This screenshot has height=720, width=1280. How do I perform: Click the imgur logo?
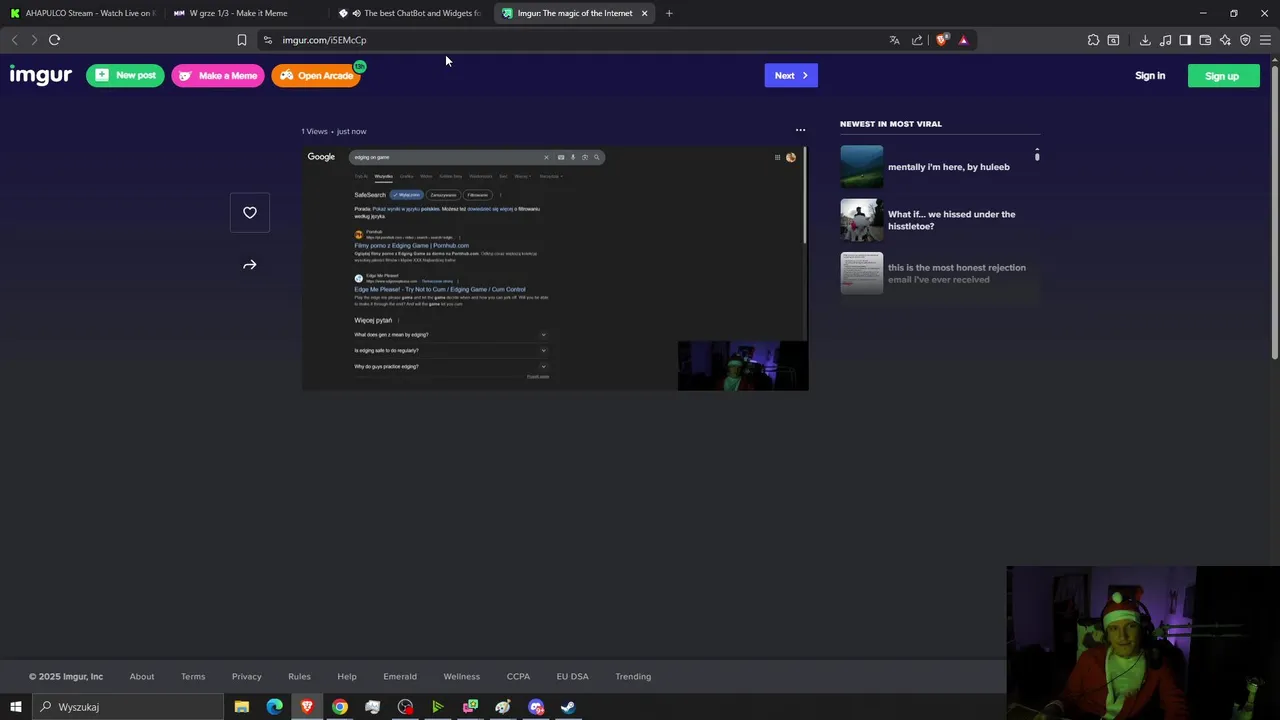click(41, 75)
